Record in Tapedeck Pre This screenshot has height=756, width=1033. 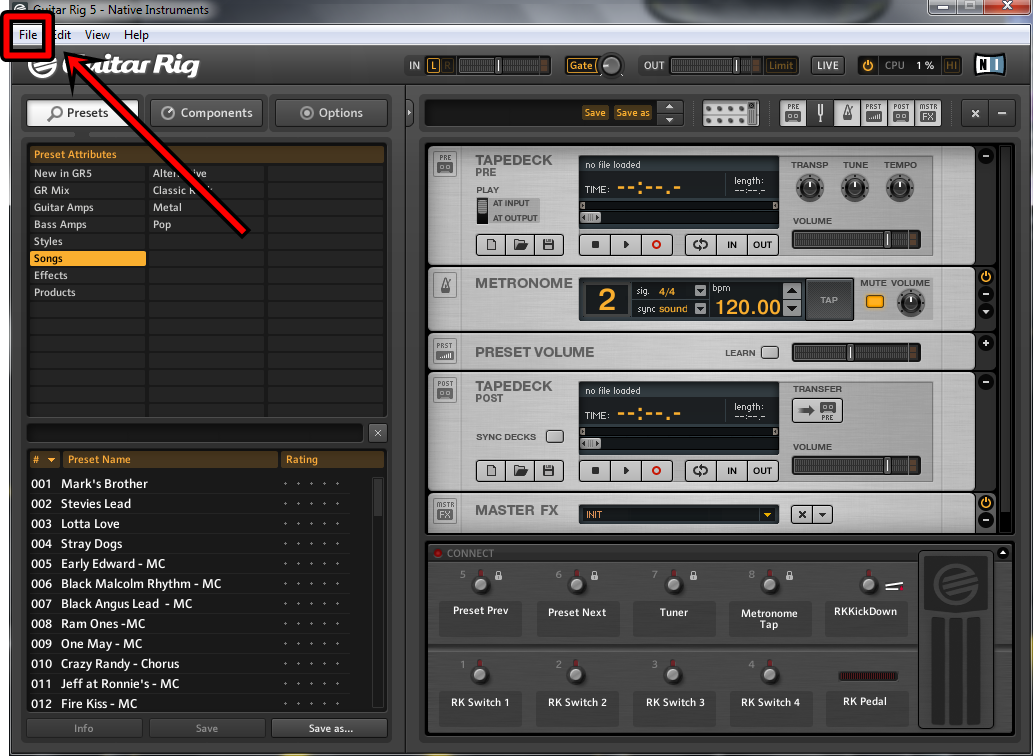pos(656,245)
